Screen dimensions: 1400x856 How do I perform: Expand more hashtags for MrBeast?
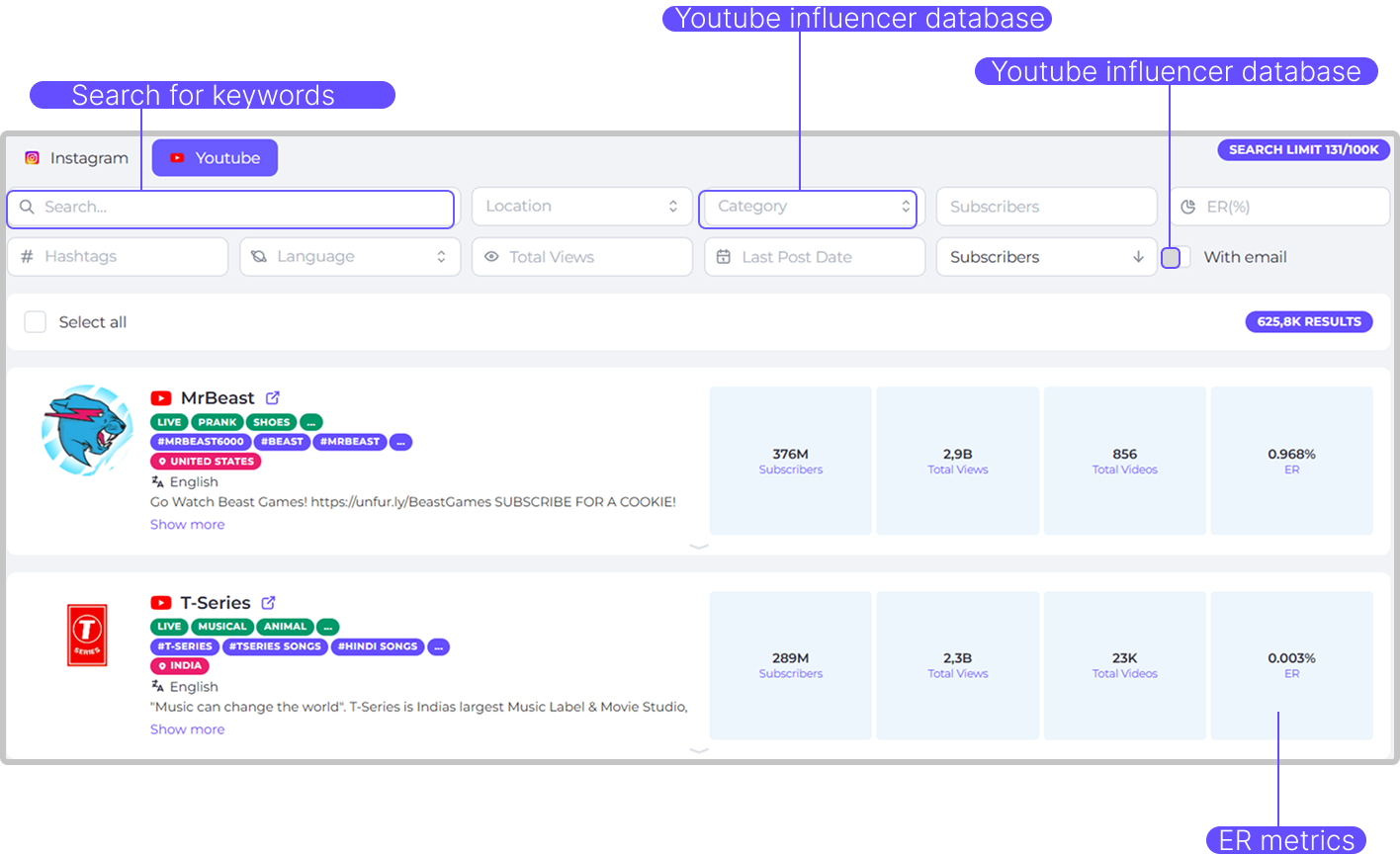pyautogui.click(x=400, y=442)
